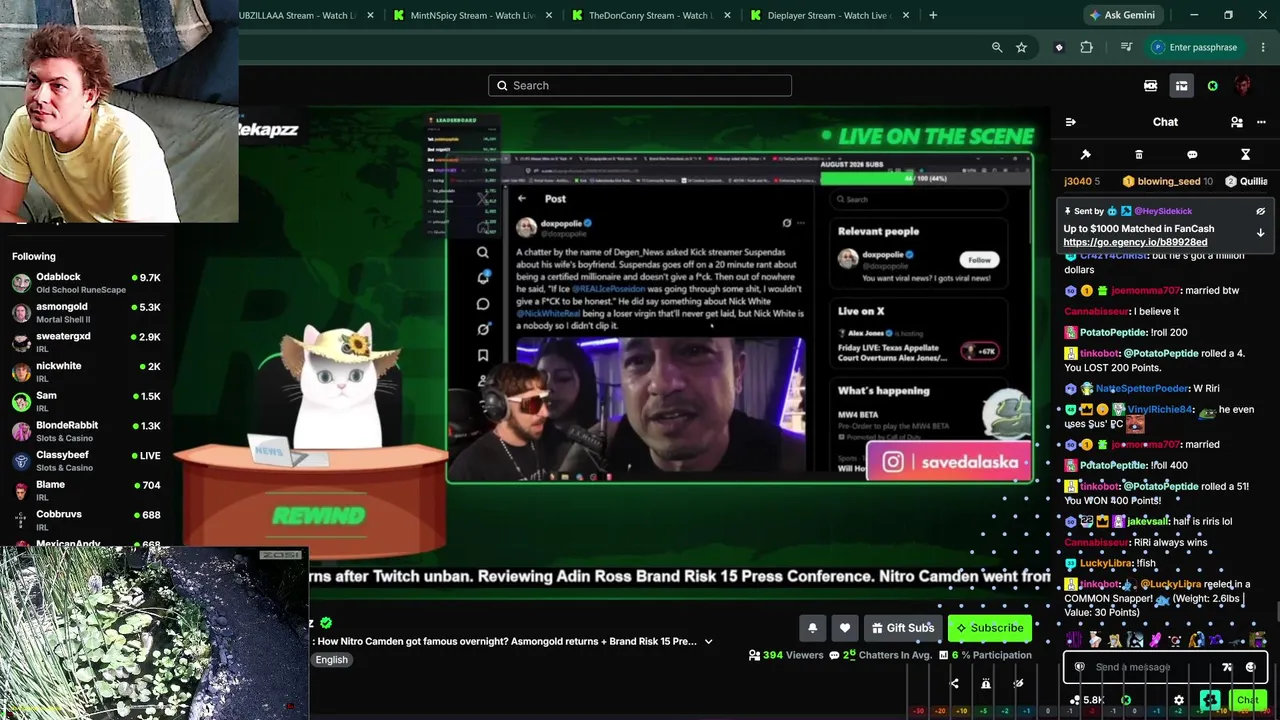Open nickwhite channel in Following list
Image resolution: width=1280 pixels, height=720 pixels.
(x=86, y=372)
